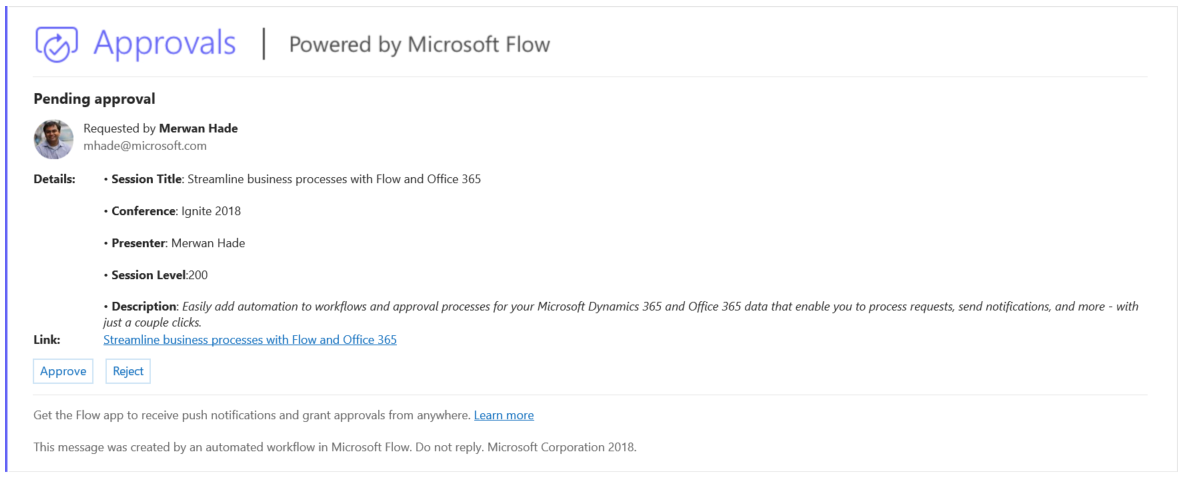
Task: Click the Powered by Microsoft Flow text
Action: pos(419,45)
